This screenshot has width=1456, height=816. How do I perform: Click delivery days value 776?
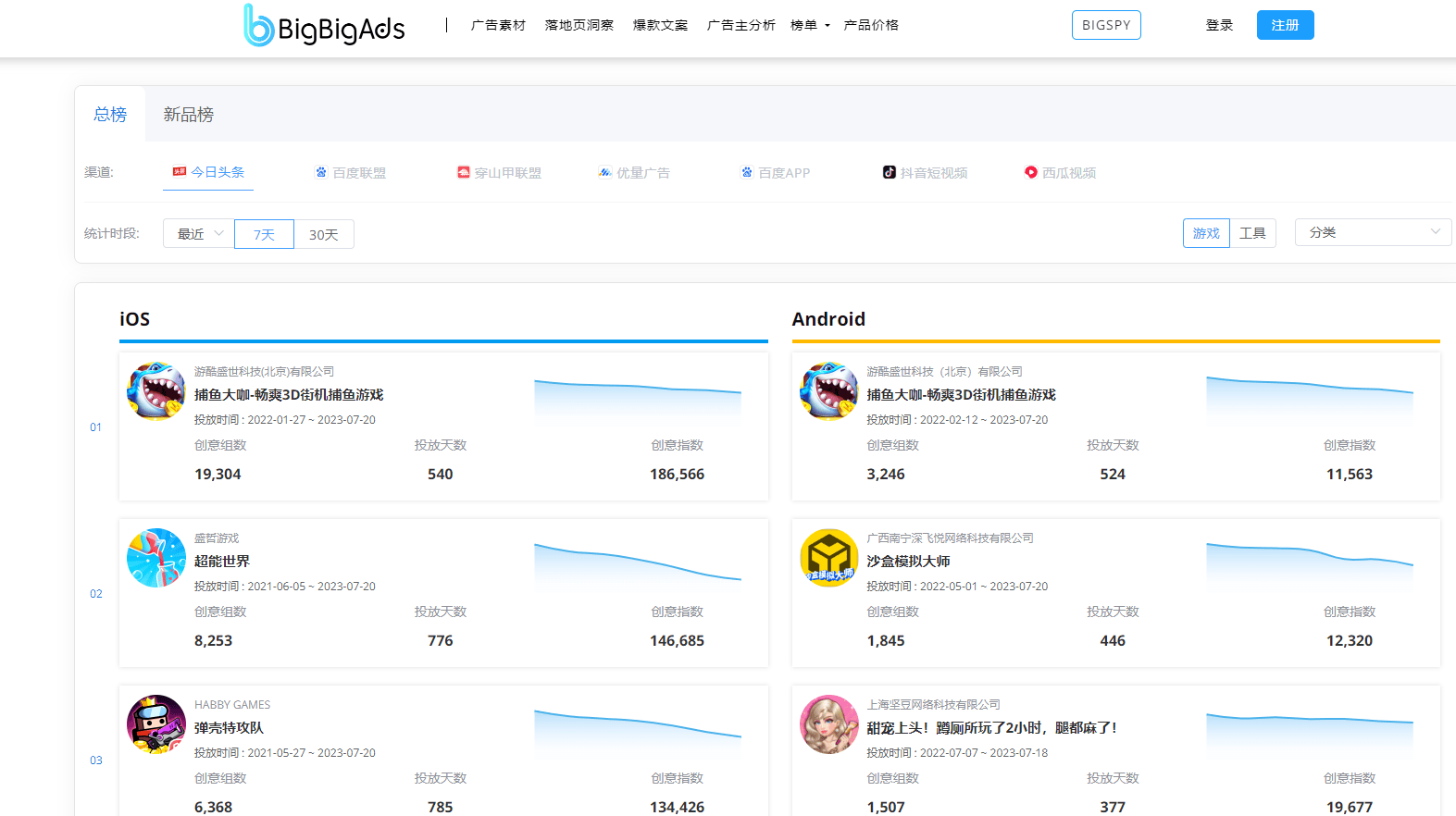(441, 641)
